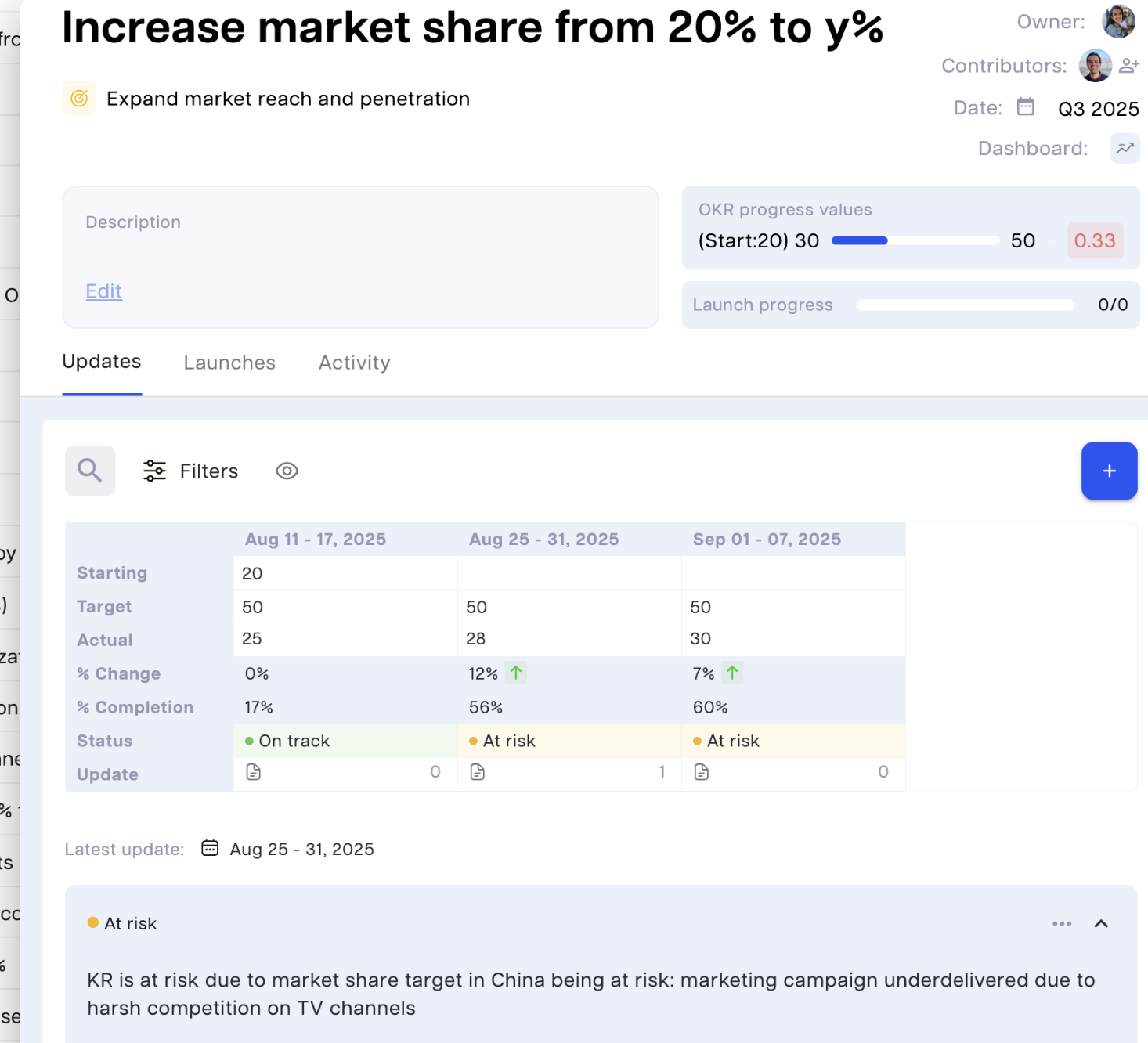
Task: Click the OKR progress values bar
Action: pos(915,240)
